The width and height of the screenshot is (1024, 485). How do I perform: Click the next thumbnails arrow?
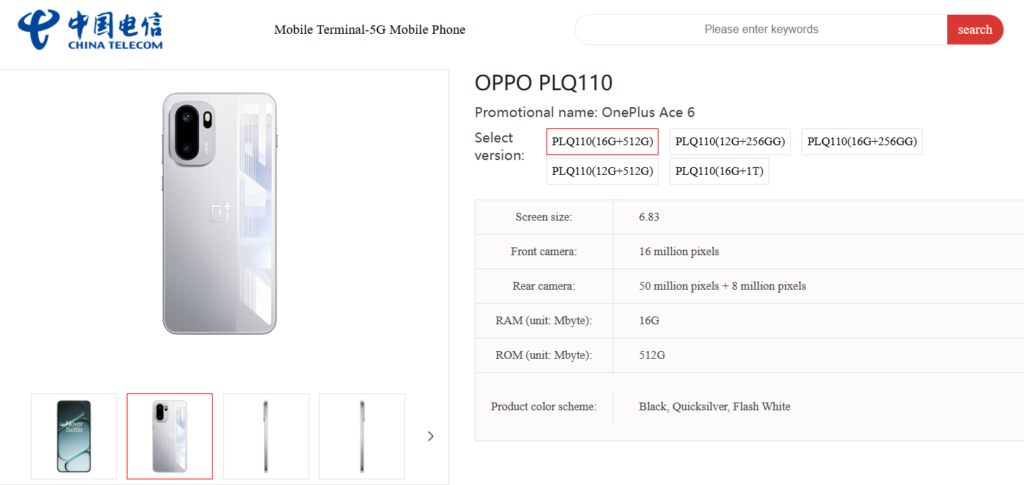tap(430, 436)
